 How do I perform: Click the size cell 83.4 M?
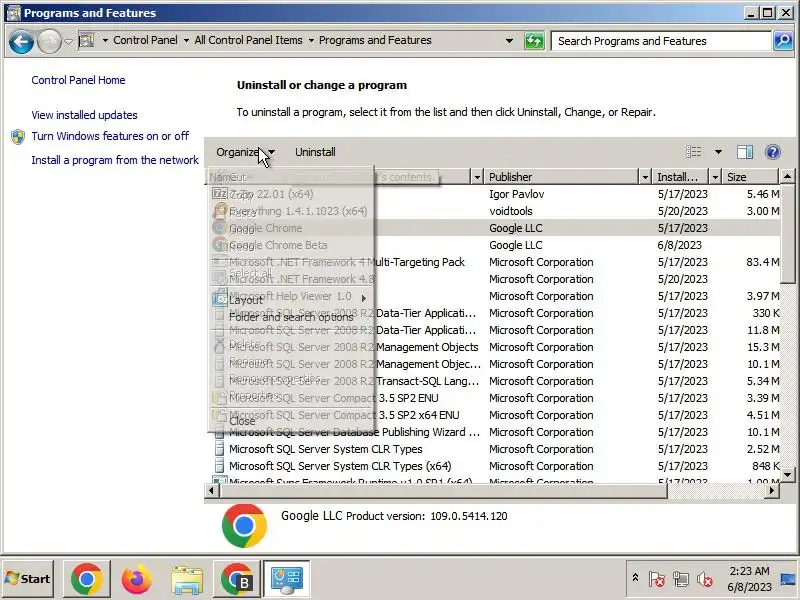tap(762, 262)
